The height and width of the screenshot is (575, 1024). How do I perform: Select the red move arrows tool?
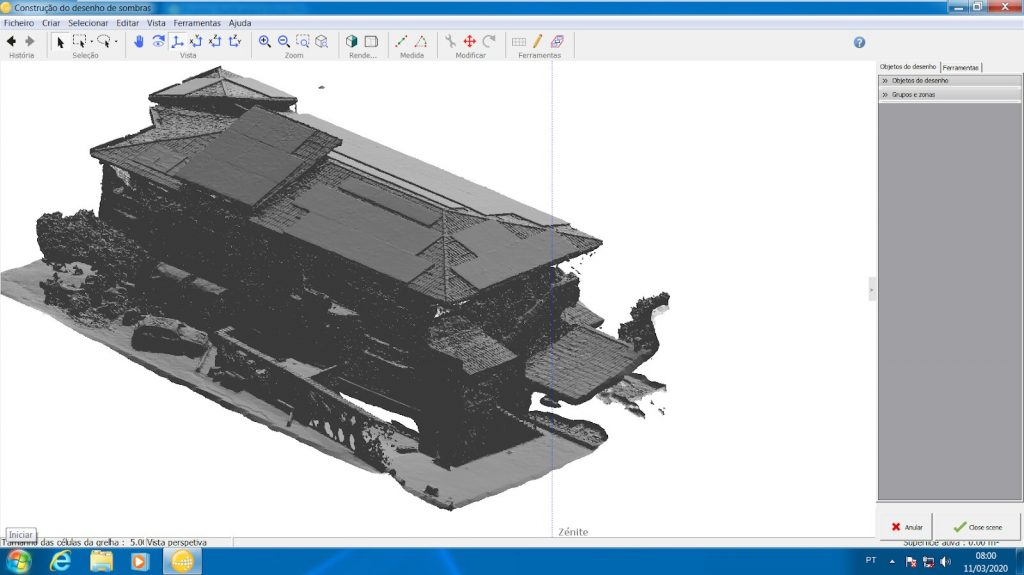pos(469,42)
